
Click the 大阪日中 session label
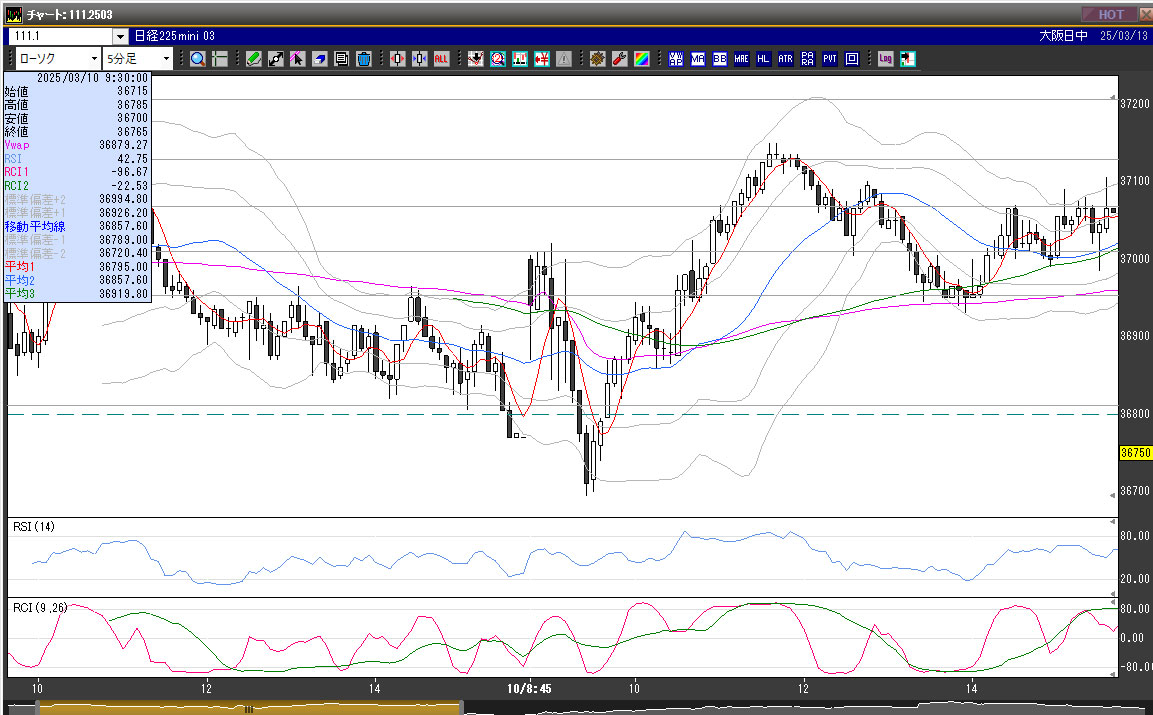pyautogui.click(x=1063, y=36)
